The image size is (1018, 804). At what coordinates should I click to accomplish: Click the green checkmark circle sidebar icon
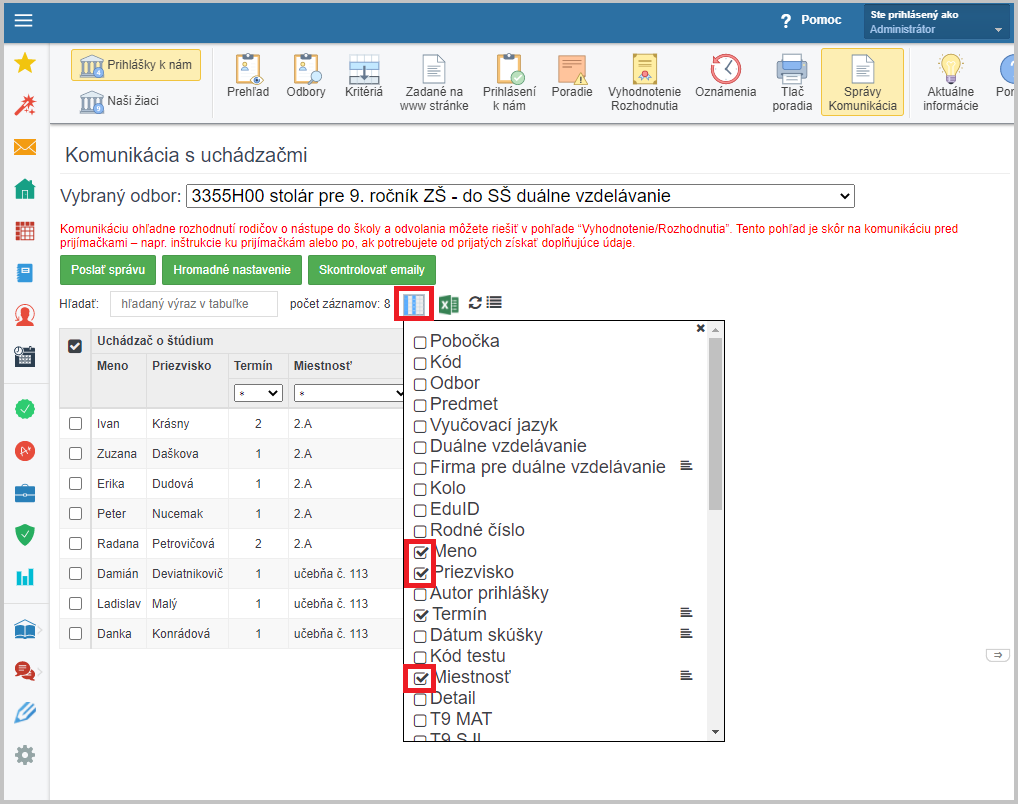[25, 409]
